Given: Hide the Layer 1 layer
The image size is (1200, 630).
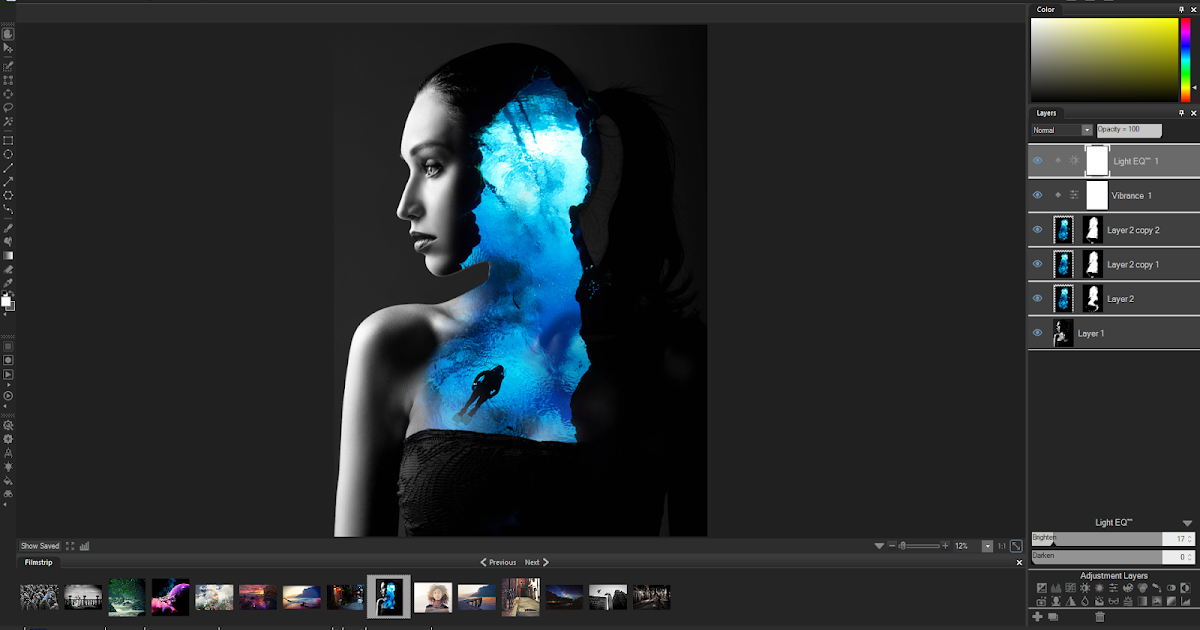Looking at the screenshot, I should point(1037,333).
